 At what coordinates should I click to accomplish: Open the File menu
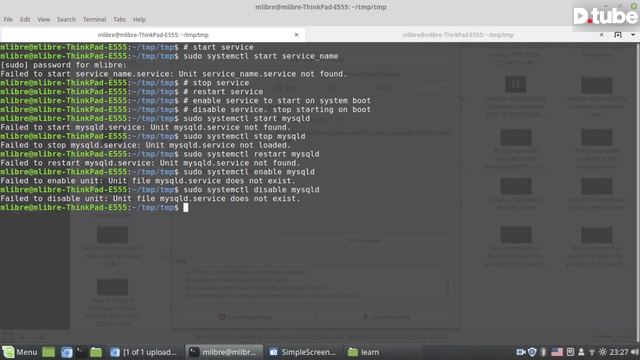tap(8, 19)
